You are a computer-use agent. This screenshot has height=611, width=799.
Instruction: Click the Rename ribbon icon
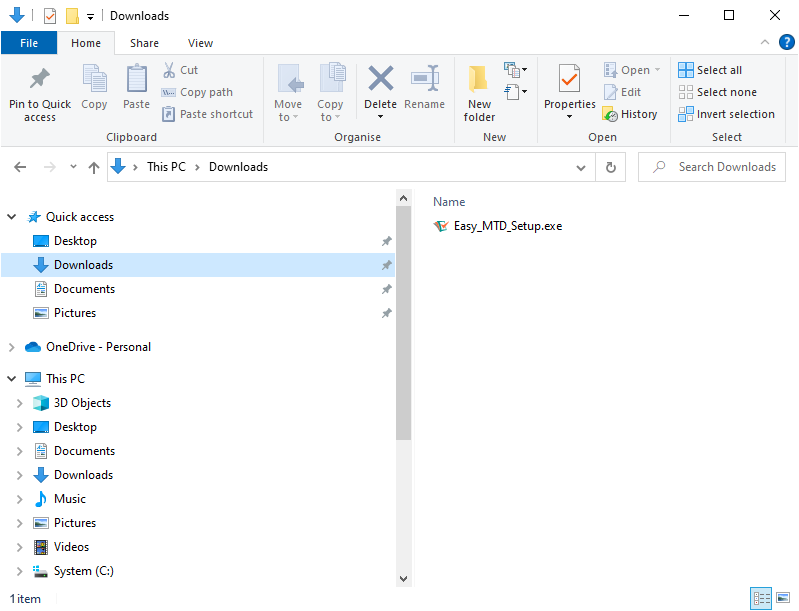(x=424, y=78)
